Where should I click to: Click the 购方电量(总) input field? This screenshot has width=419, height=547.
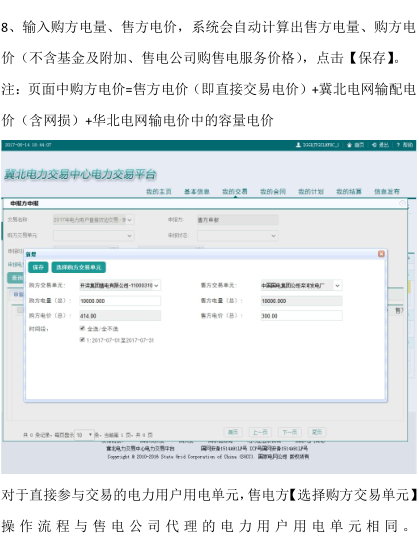point(120,301)
